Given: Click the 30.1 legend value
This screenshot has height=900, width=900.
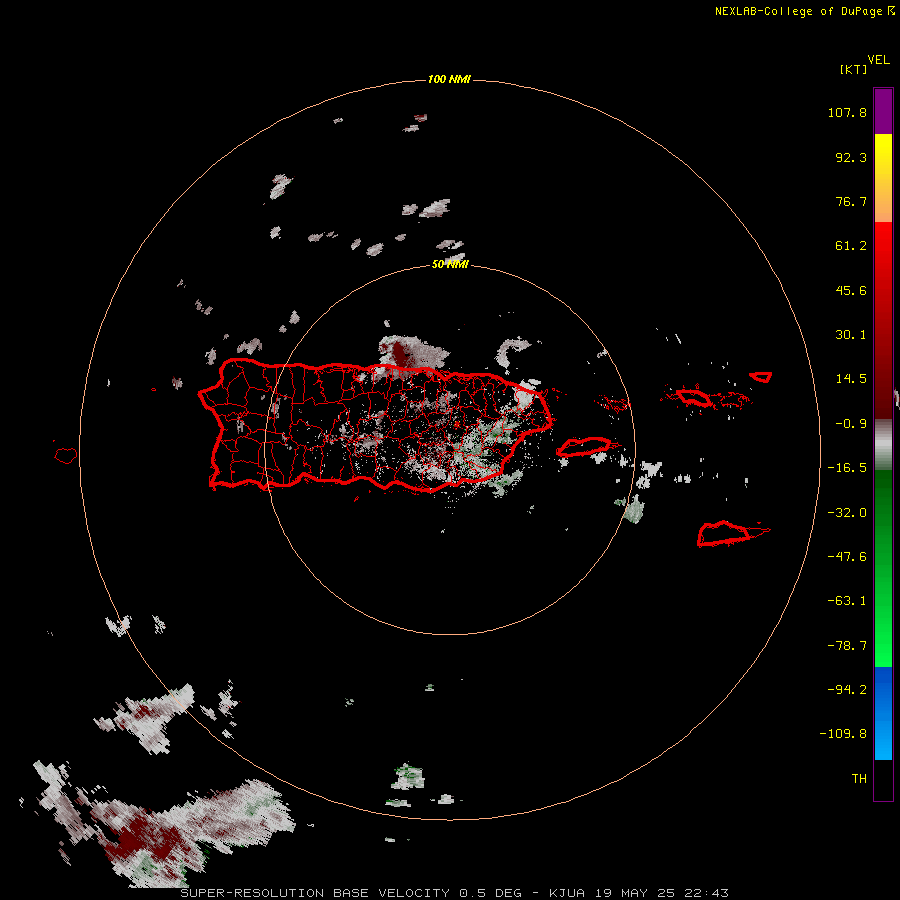Looking at the screenshot, I should point(851,335).
